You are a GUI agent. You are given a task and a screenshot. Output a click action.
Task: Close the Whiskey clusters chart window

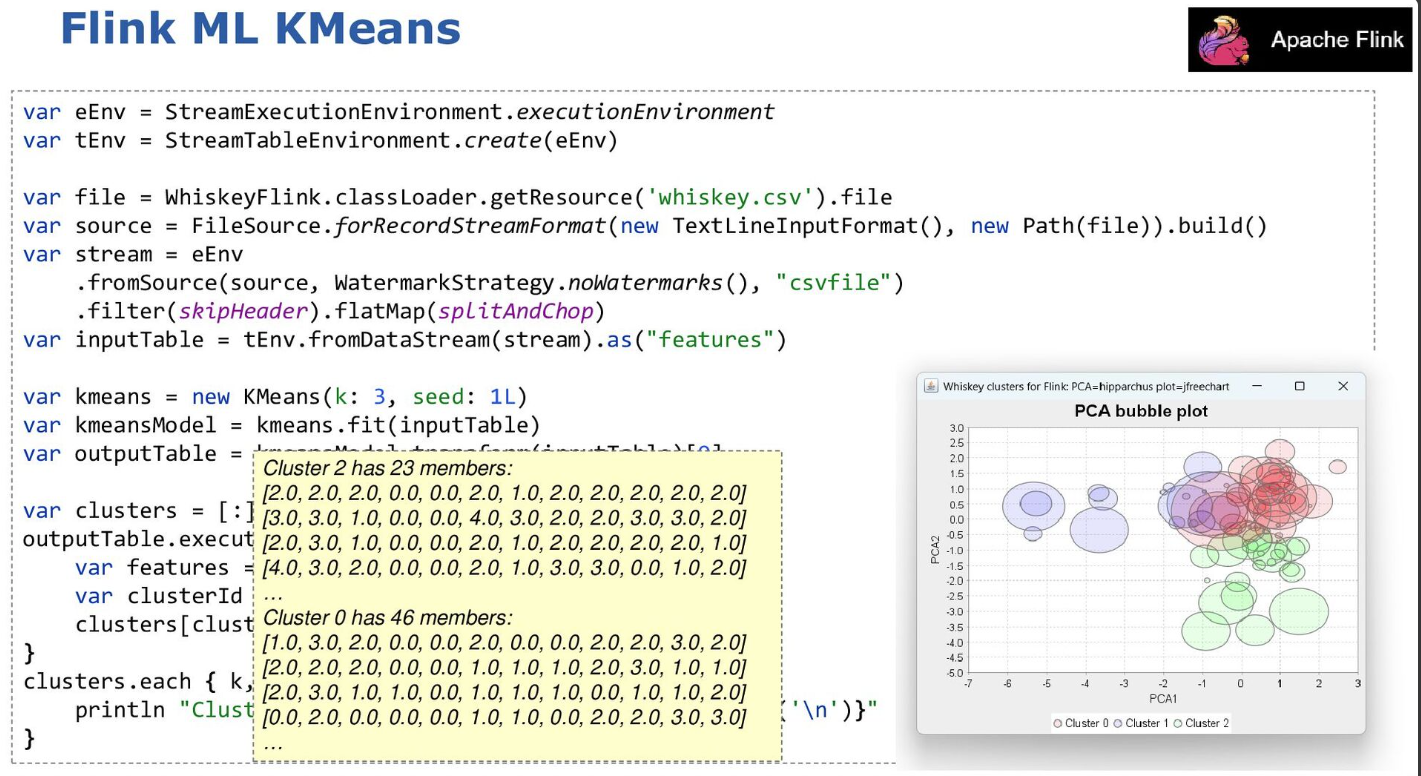(x=1343, y=386)
